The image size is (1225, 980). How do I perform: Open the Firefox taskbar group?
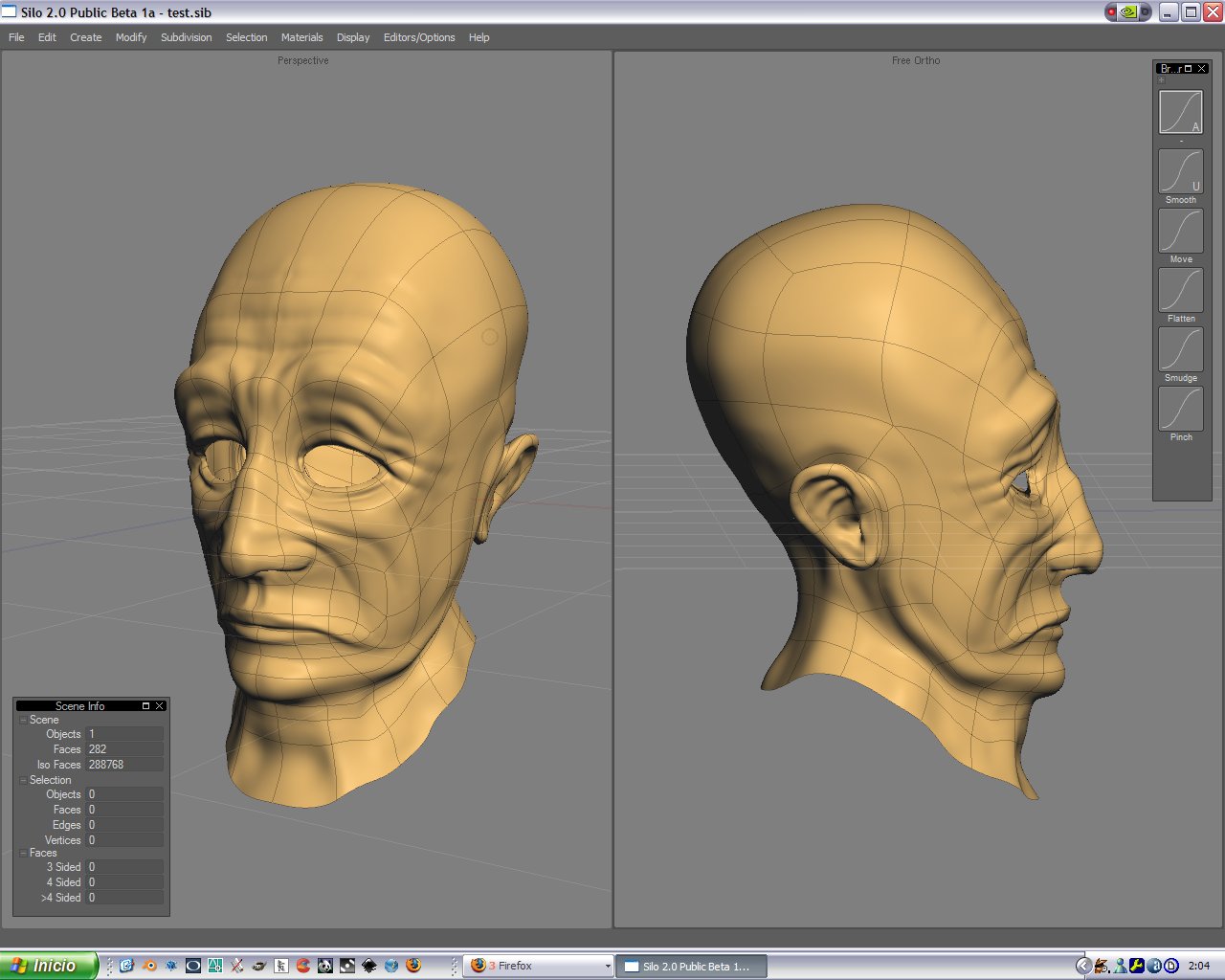(x=538, y=966)
